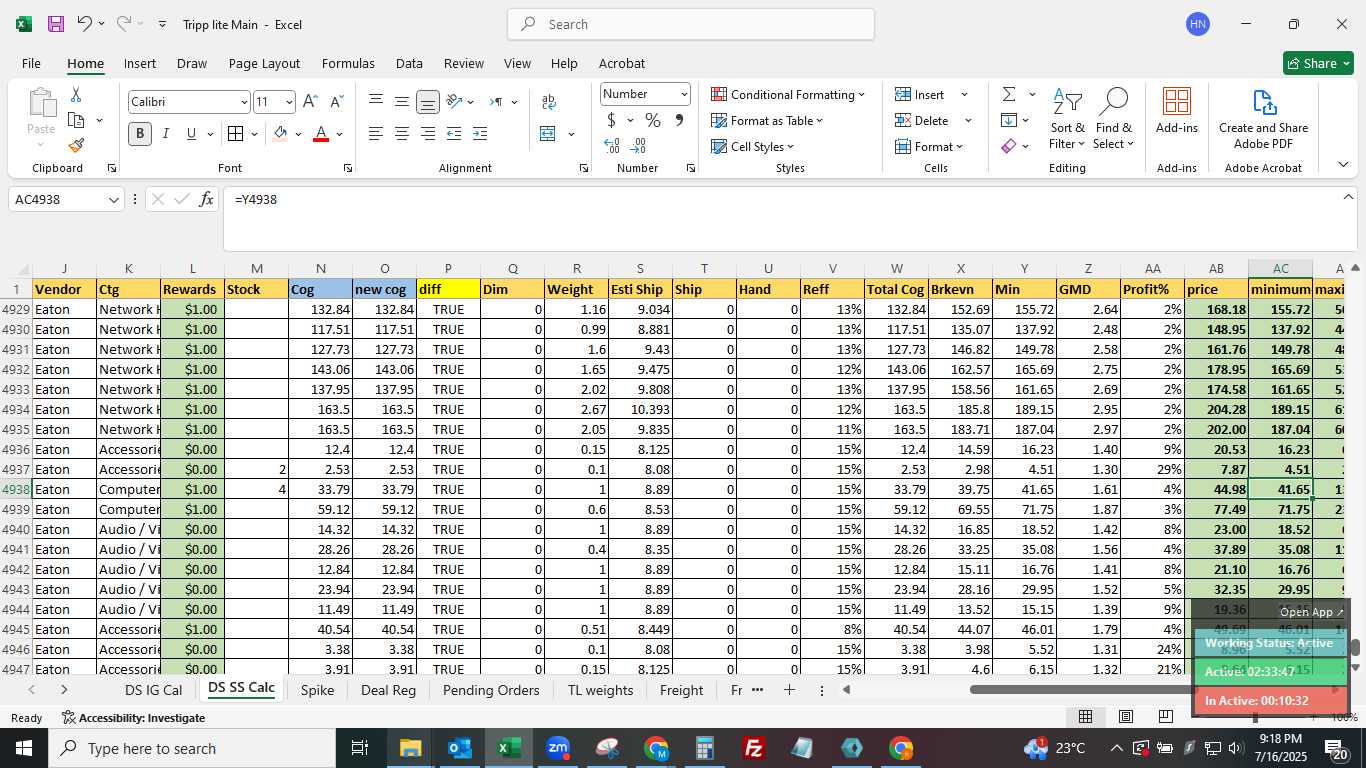Click the Save icon in title bar
This screenshot has width=1366, height=768.
pos(56,24)
